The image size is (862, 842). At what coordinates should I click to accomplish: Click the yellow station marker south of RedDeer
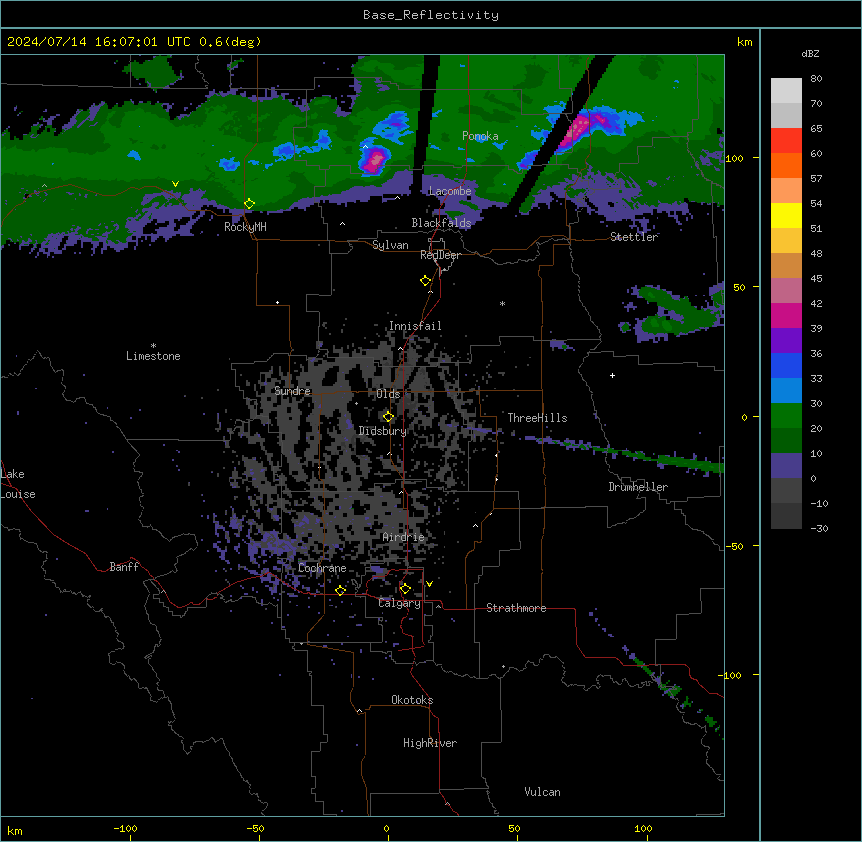[425, 281]
